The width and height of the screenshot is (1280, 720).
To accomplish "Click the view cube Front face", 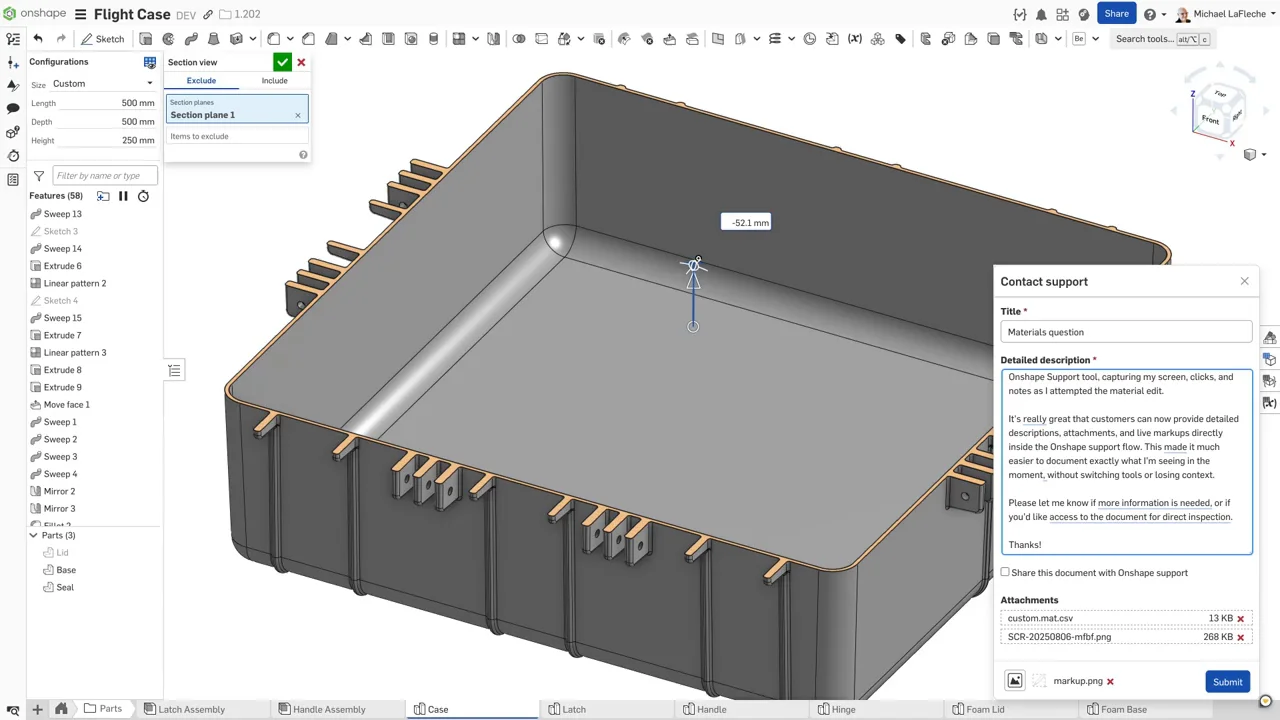I will pos(1210,120).
